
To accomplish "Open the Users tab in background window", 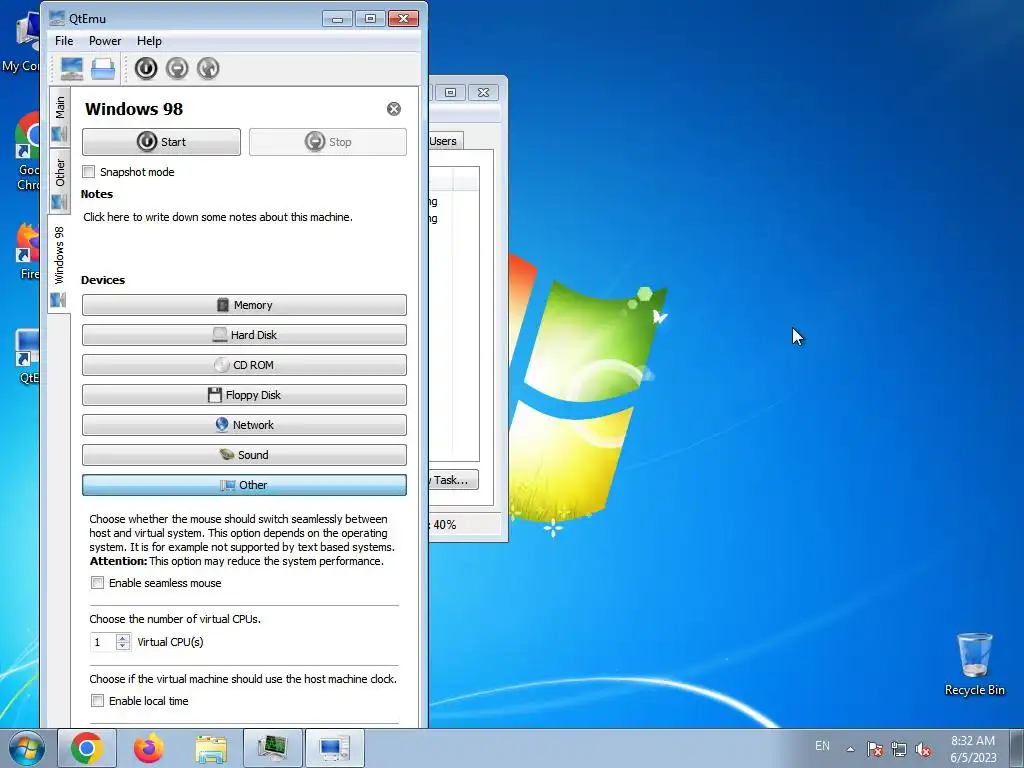I will pyautogui.click(x=444, y=141).
